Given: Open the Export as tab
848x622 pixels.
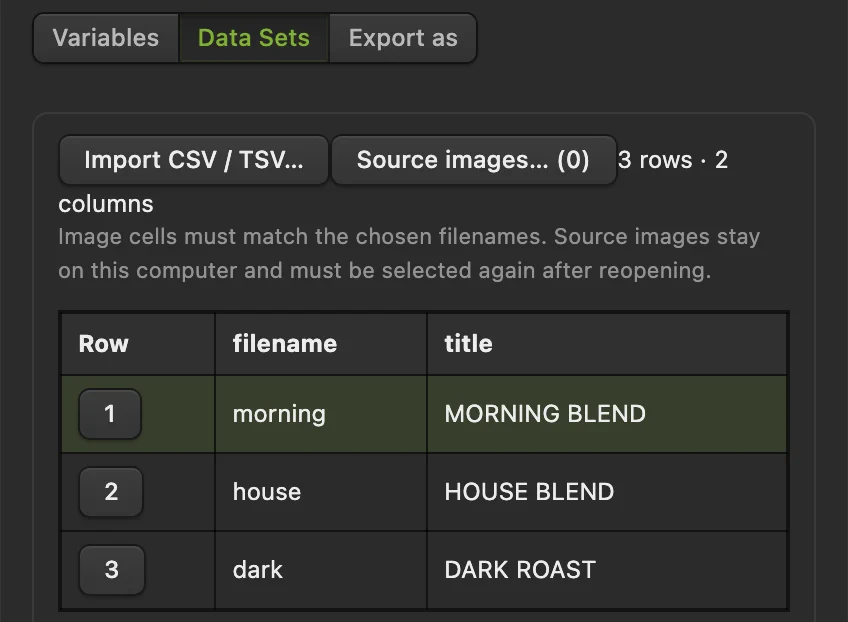Looking at the screenshot, I should 403,38.
